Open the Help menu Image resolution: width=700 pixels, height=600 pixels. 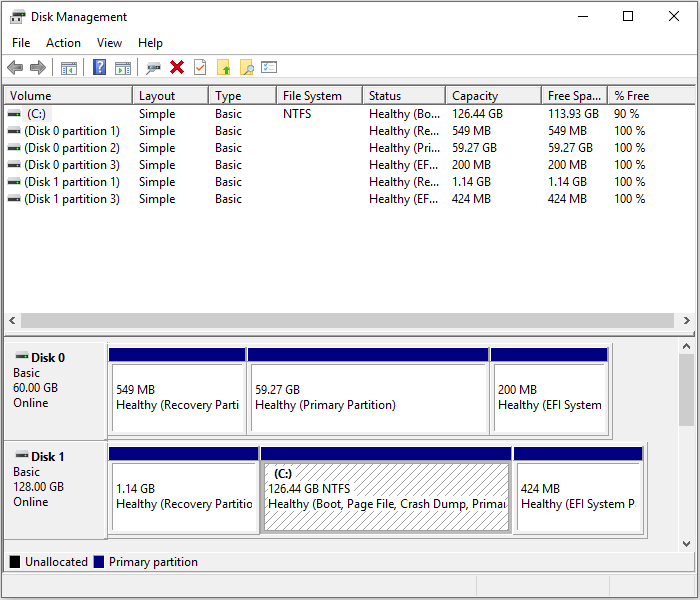click(x=150, y=43)
